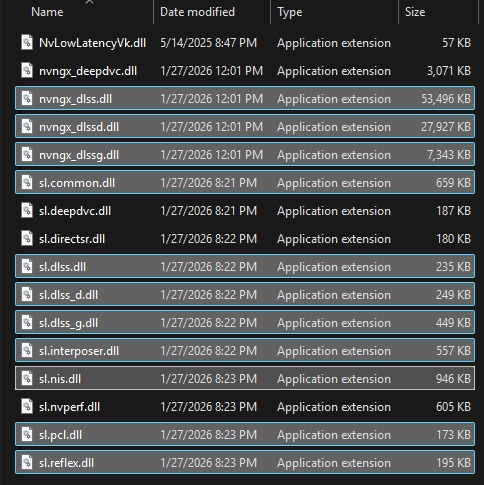Sort files by the Name column header

(x=47, y=12)
